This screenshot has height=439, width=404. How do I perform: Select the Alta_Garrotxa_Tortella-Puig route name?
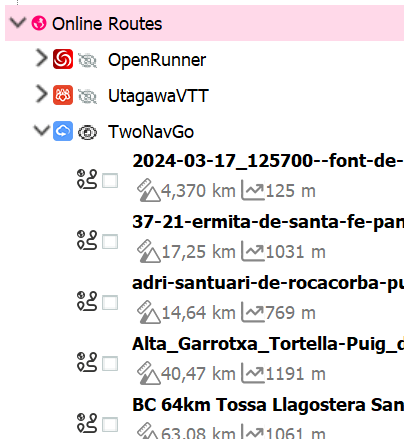[x=268, y=344]
